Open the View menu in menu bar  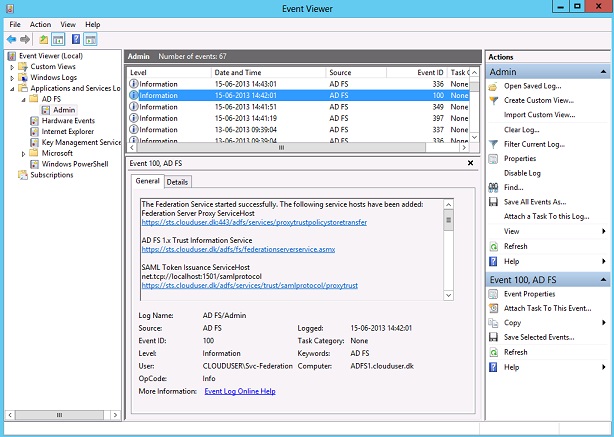[x=68, y=24]
